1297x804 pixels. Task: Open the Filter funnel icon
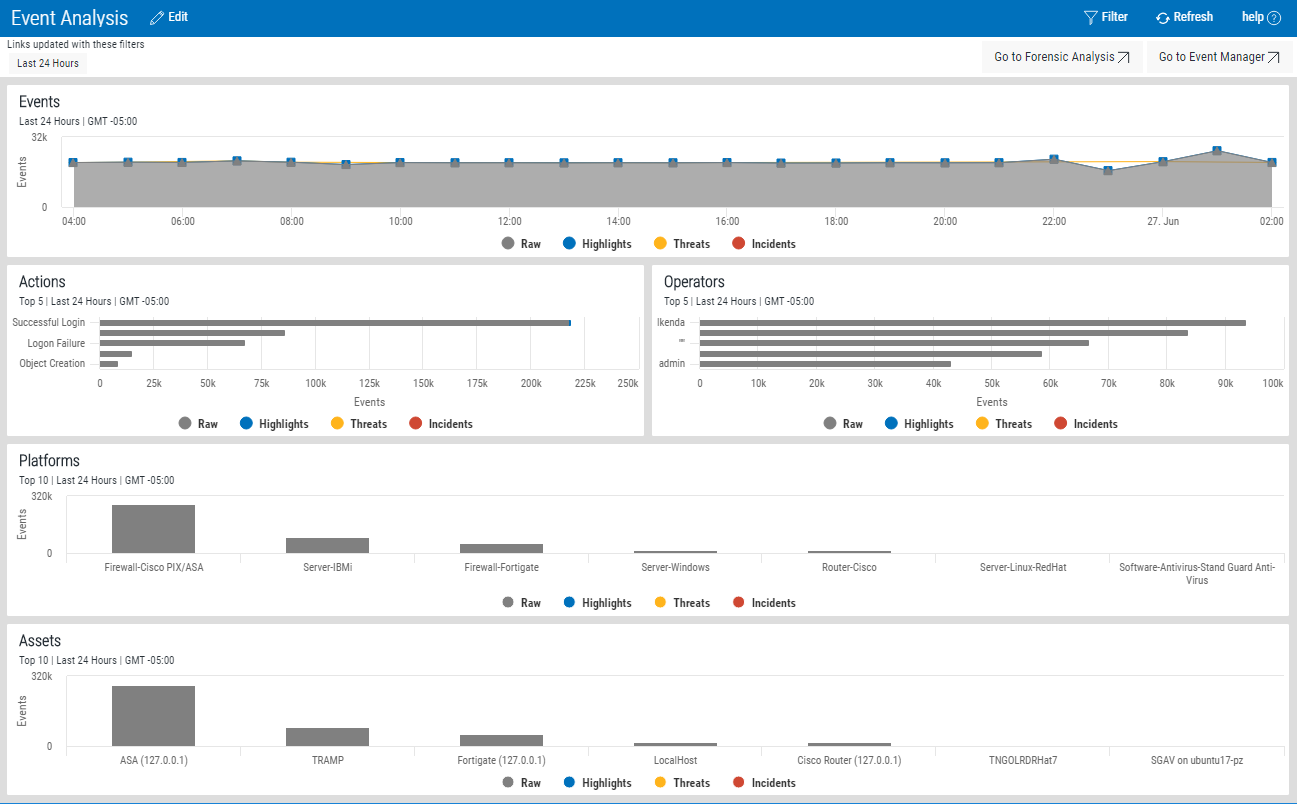pyautogui.click(x=1090, y=18)
